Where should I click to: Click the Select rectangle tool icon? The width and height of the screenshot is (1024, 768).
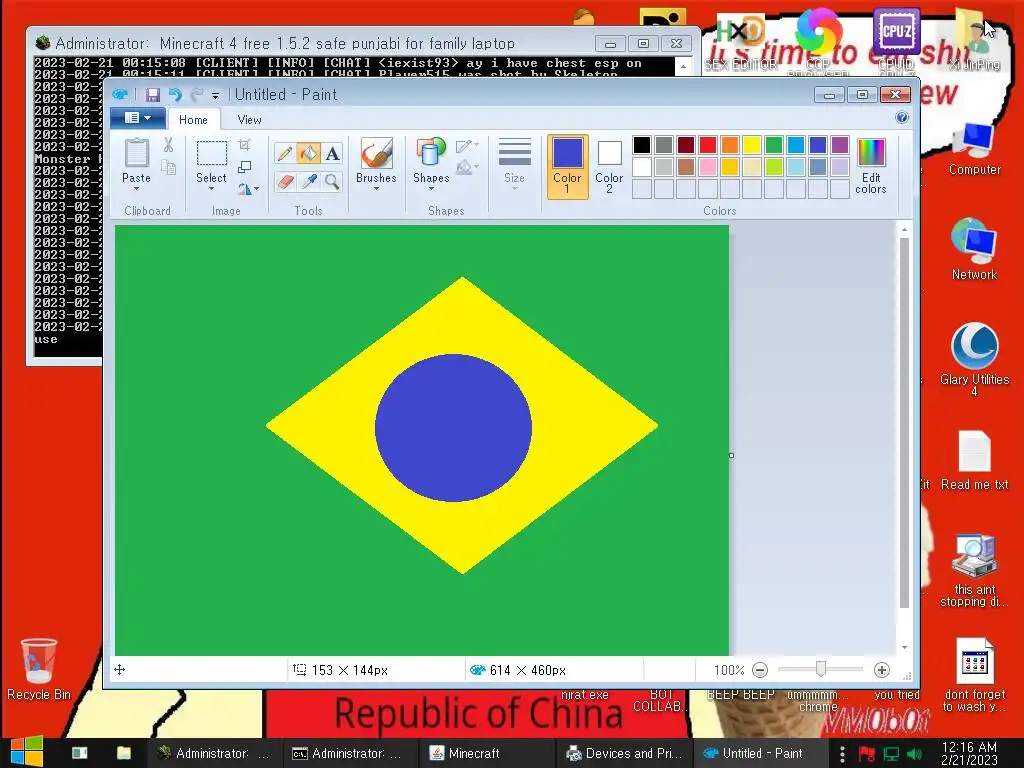pyautogui.click(x=212, y=153)
